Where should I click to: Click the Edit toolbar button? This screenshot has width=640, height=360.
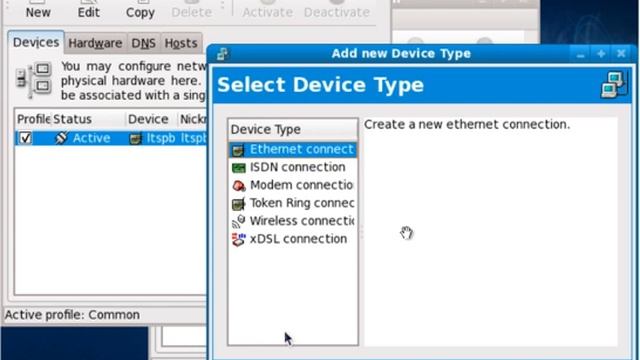[x=89, y=10]
